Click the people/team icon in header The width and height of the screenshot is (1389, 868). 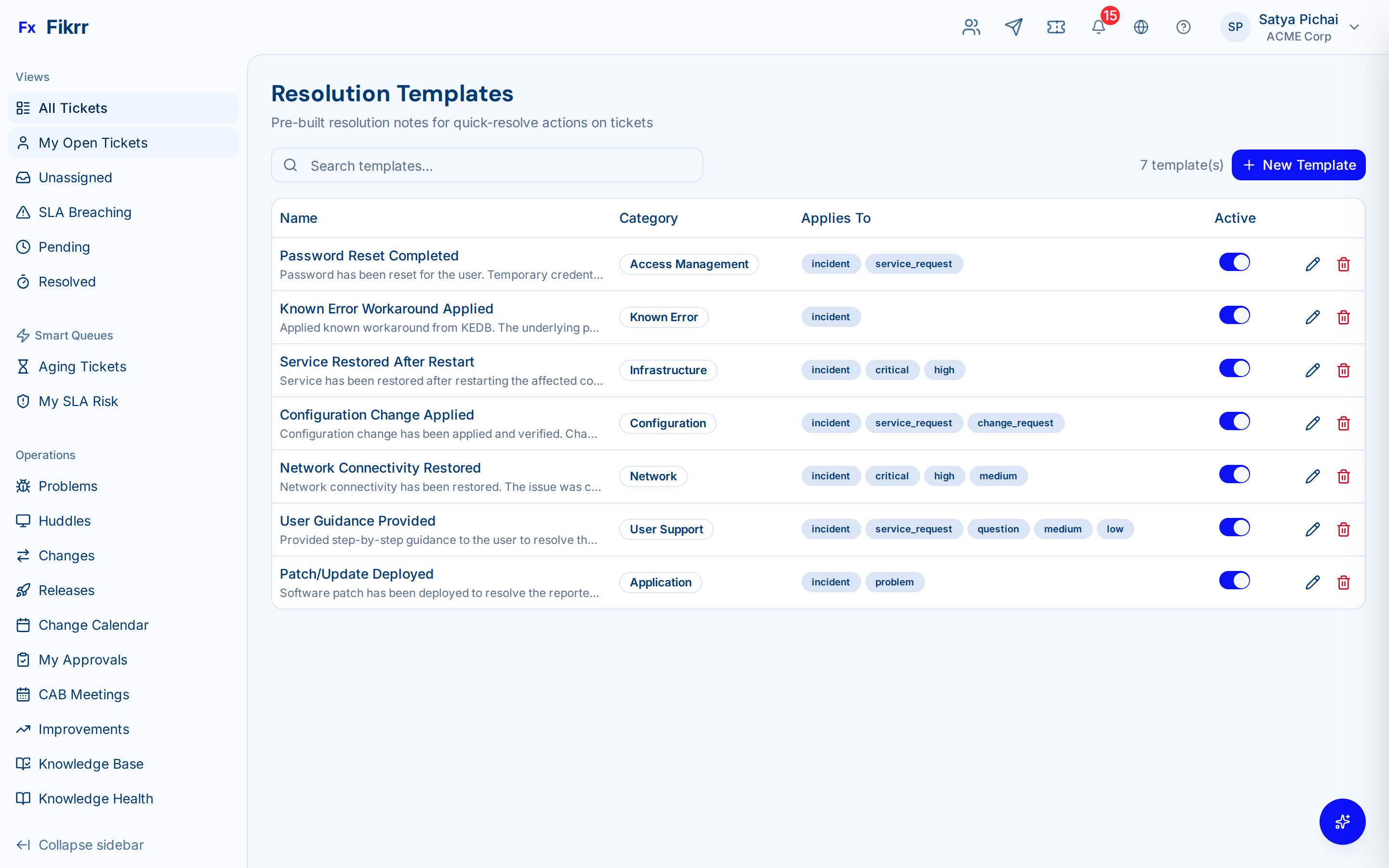pos(971,27)
